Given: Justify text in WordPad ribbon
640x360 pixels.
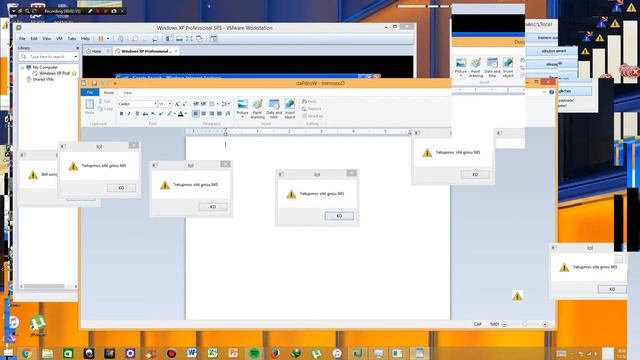Looking at the screenshot, I should click(220, 113).
